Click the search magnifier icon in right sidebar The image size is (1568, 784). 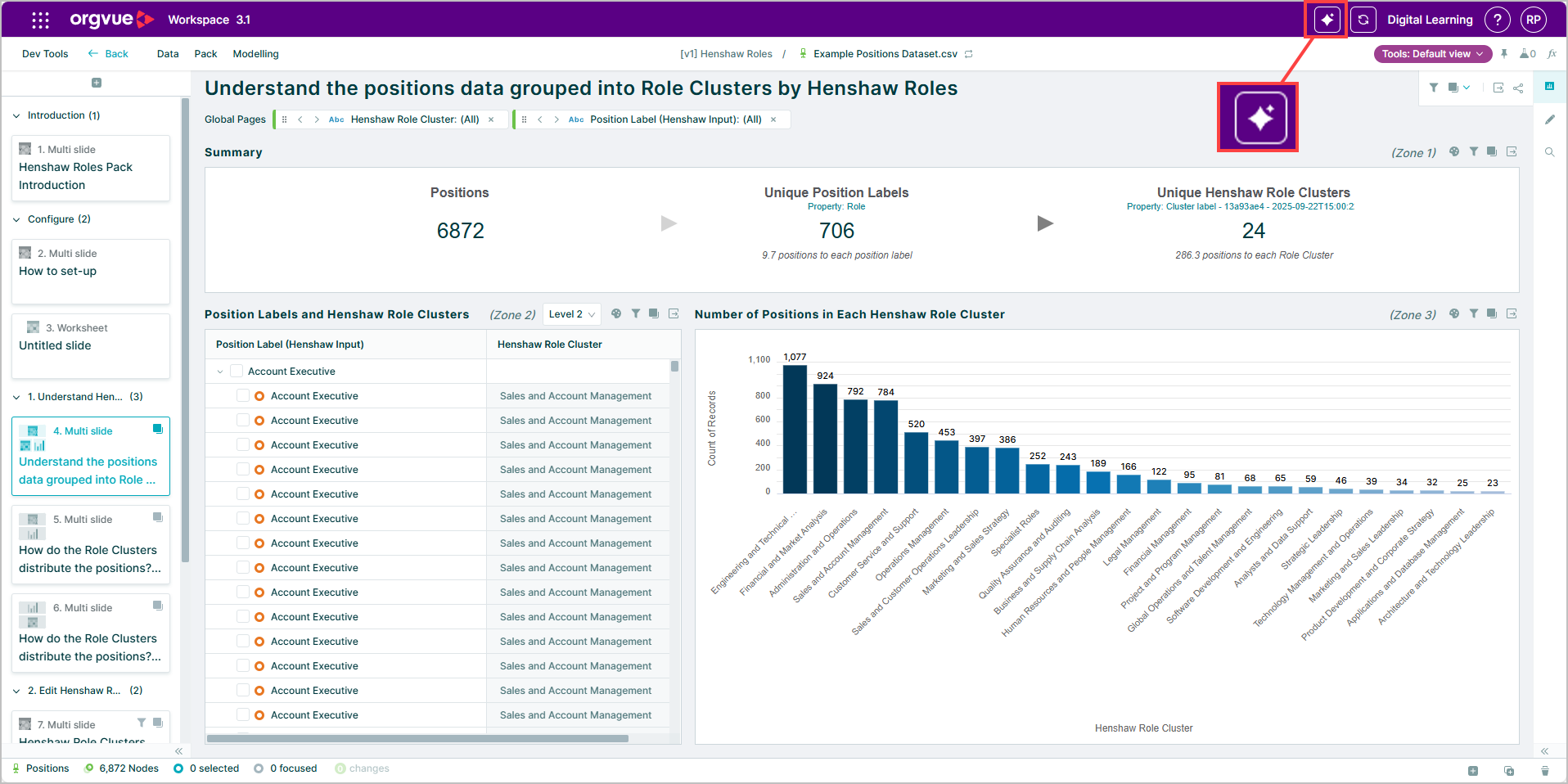coord(1549,152)
